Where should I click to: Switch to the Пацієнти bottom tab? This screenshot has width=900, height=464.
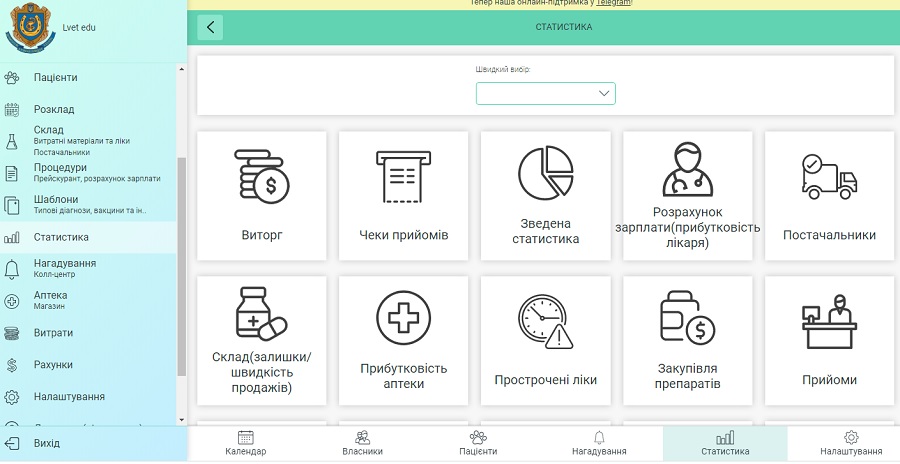tap(478, 443)
